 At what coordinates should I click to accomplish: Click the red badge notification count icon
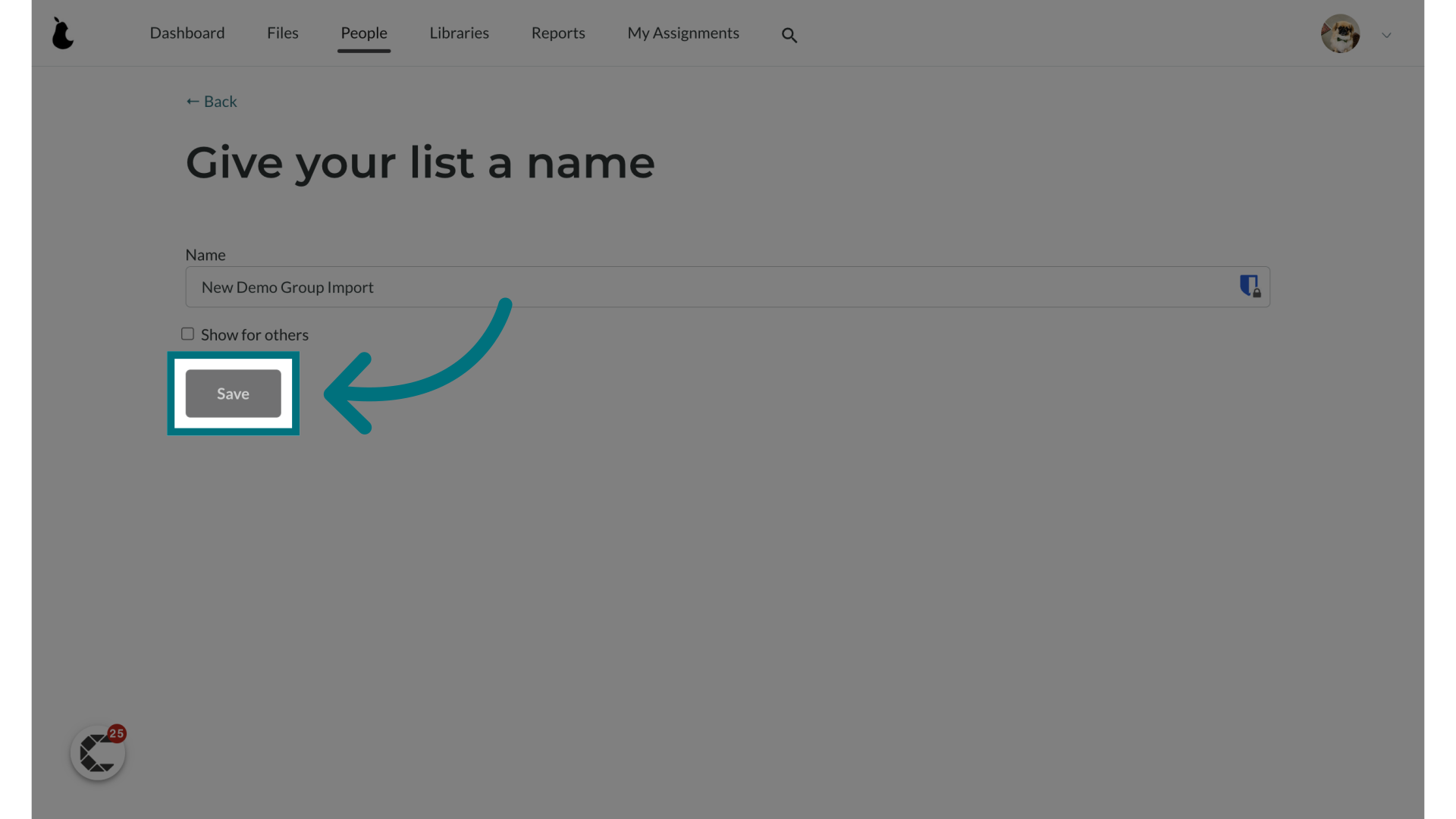pyautogui.click(x=116, y=733)
